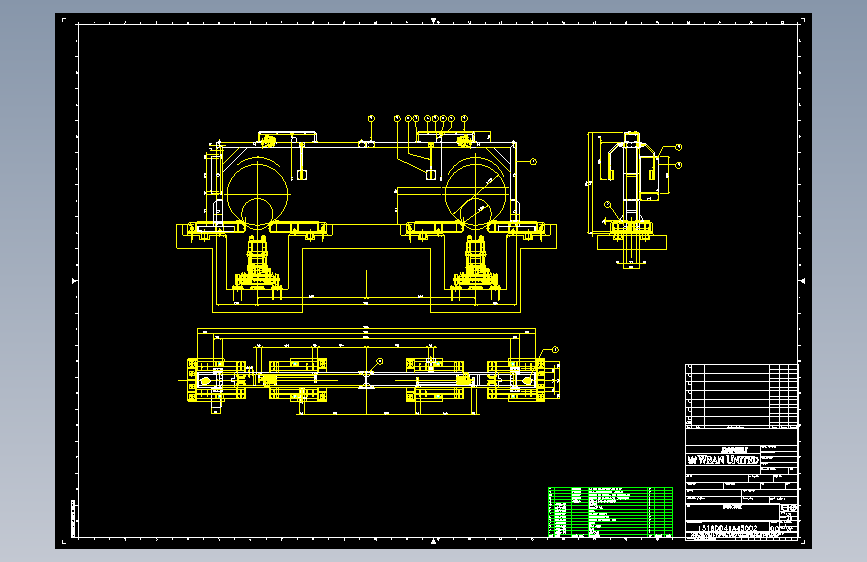Click the green parts list table
Viewport: 867px width, 562px height.
pyautogui.click(x=610, y=512)
